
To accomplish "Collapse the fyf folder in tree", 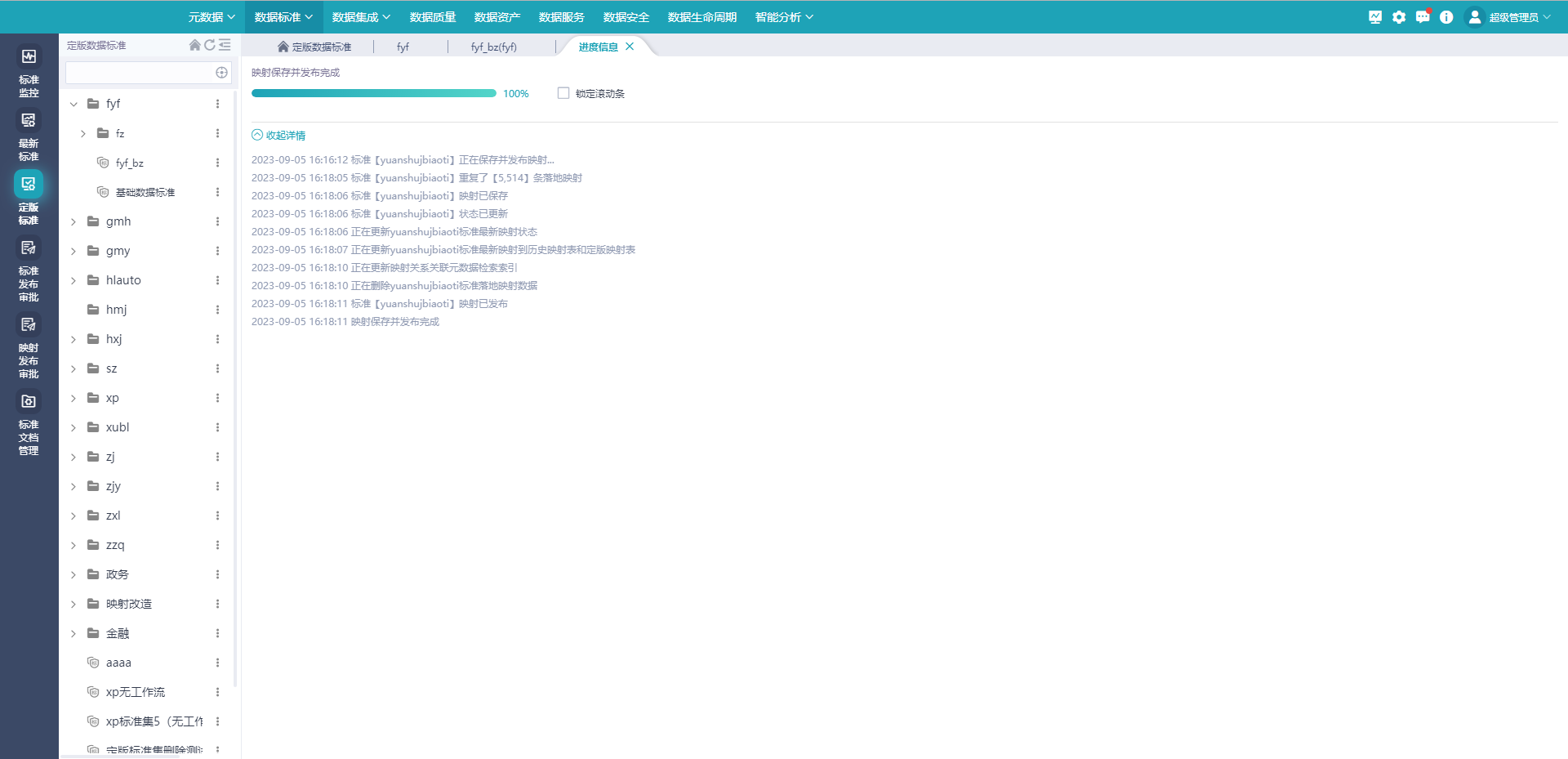I will pos(73,104).
